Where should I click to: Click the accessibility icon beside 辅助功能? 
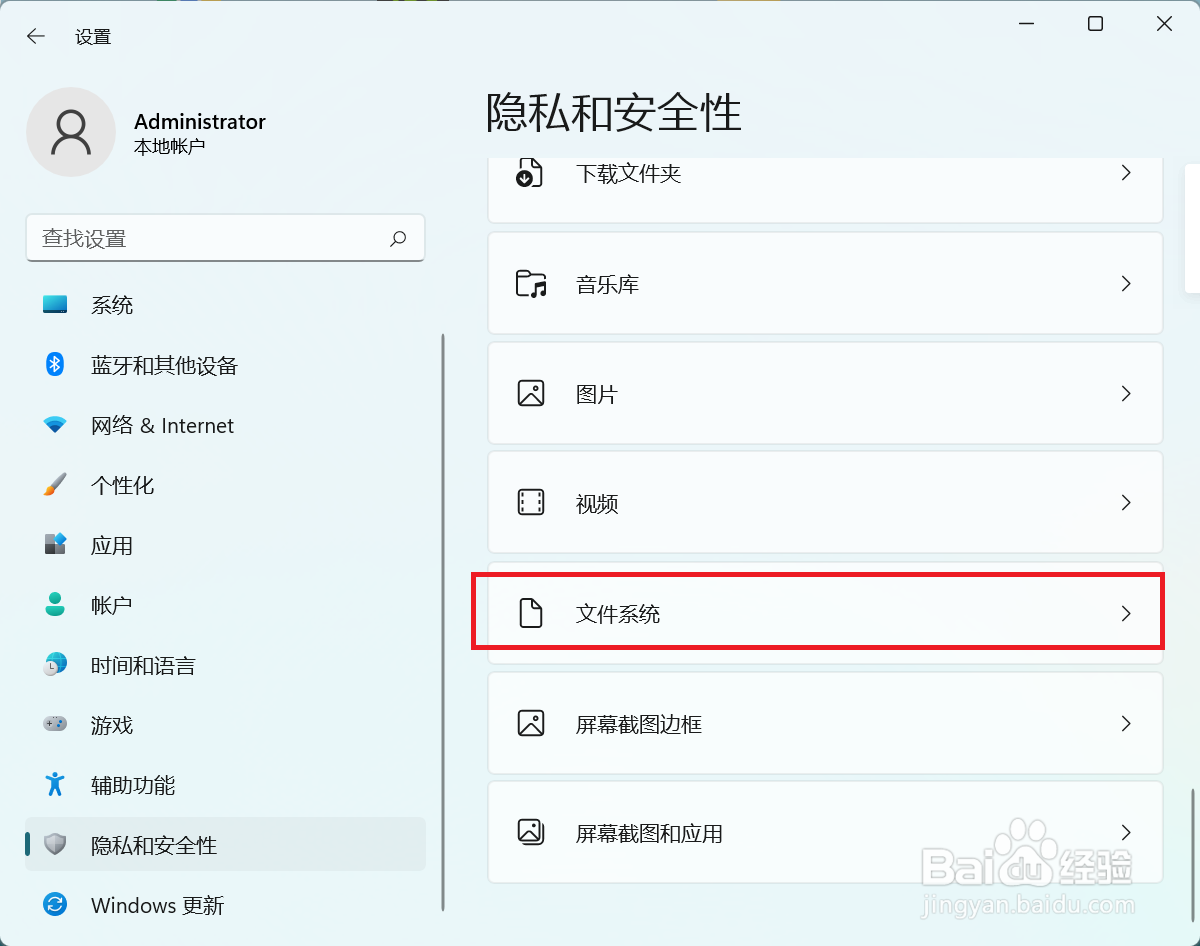54,784
